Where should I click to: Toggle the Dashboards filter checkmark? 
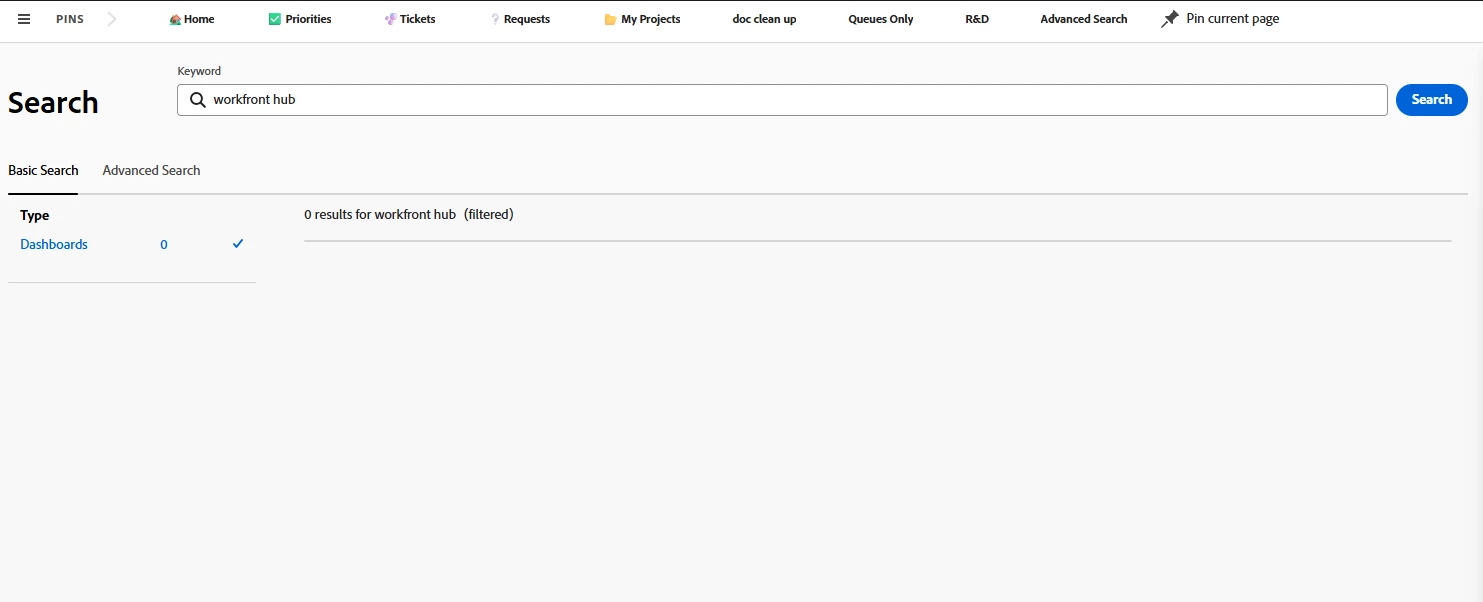(238, 244)
